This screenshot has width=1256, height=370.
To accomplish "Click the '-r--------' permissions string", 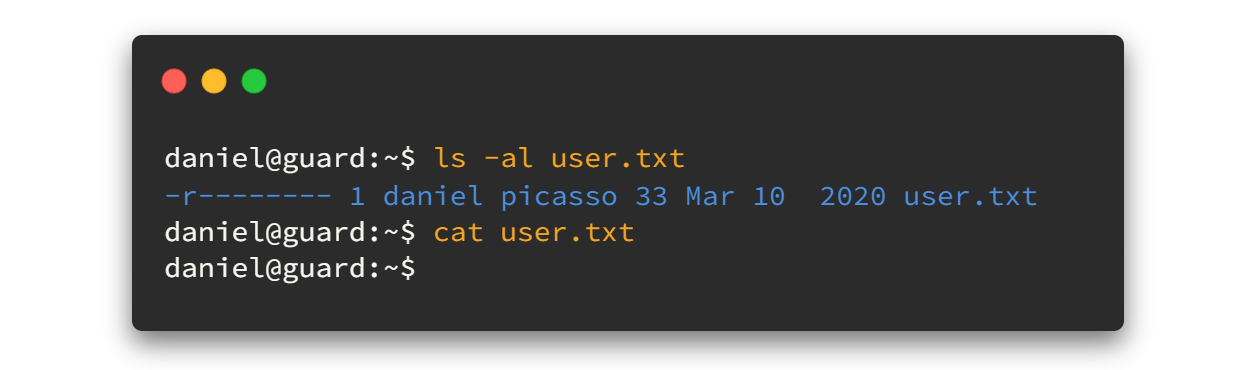I will pyautogui.click(x=248, y=196).
